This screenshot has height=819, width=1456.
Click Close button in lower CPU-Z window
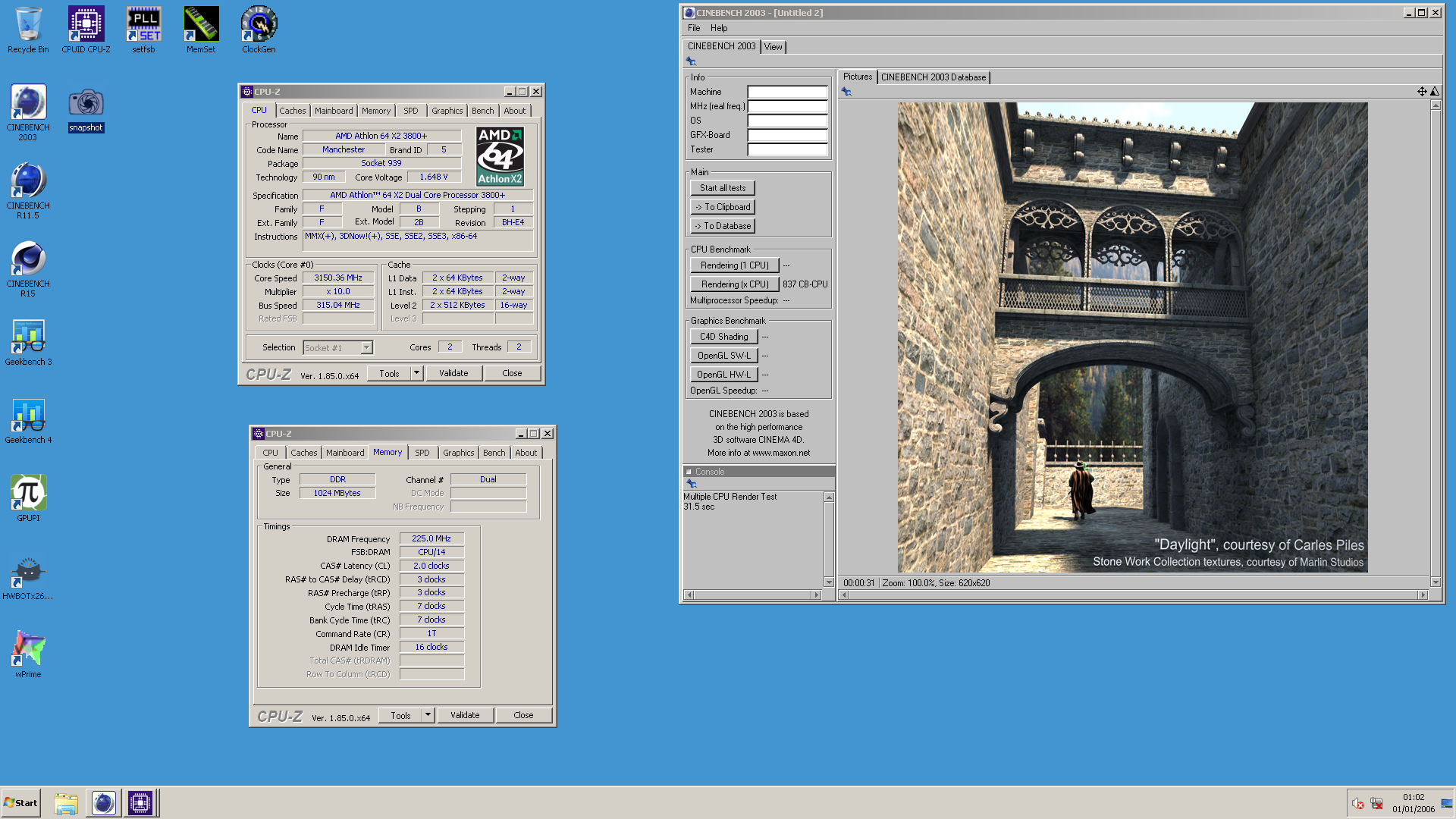pos(523,715)
